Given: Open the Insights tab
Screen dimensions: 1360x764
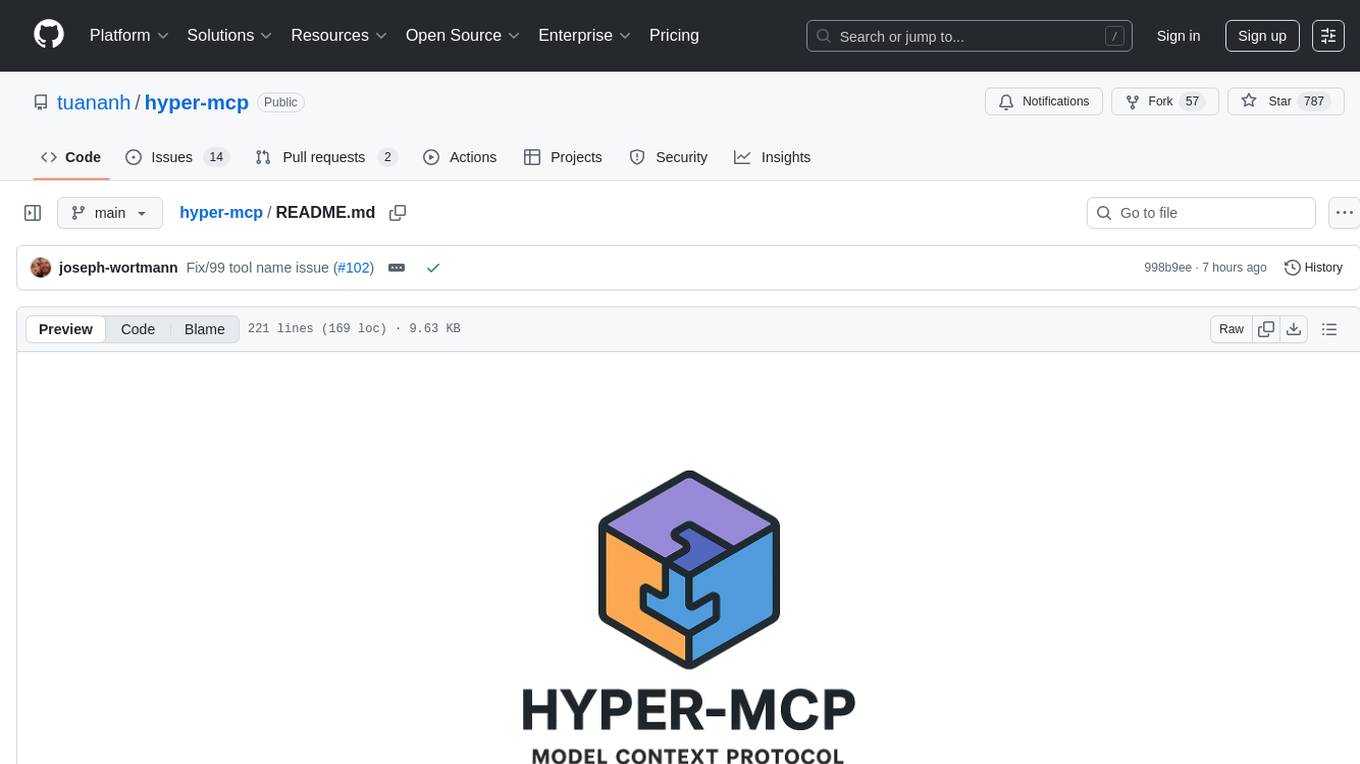Looking at the screenshot, I should pyautogui.click(x=772, y=157).
